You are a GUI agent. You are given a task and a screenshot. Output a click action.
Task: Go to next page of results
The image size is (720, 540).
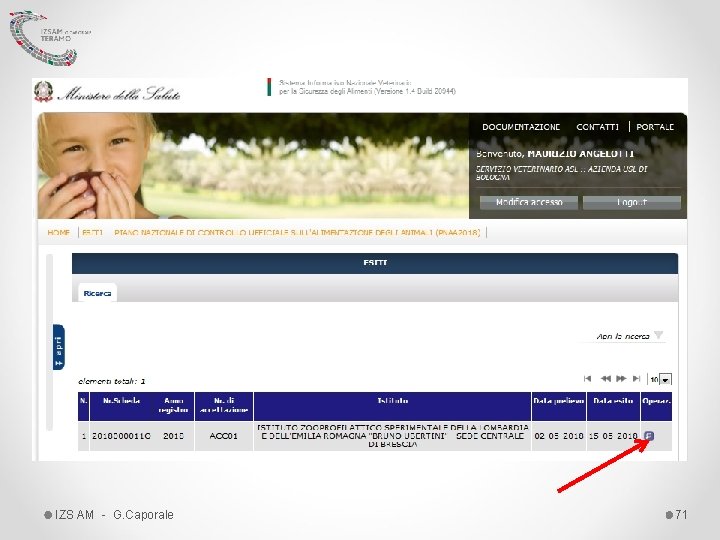(621, 379)
